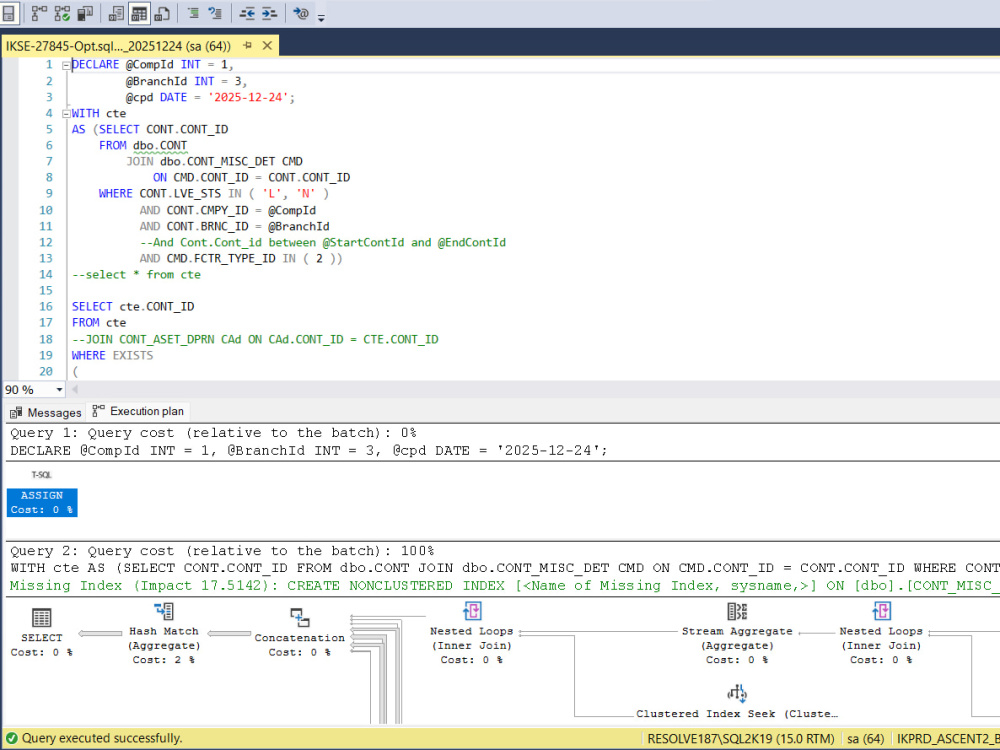Comment out the selected lines
Screen dimensions: 1000x750
[193, 13]
